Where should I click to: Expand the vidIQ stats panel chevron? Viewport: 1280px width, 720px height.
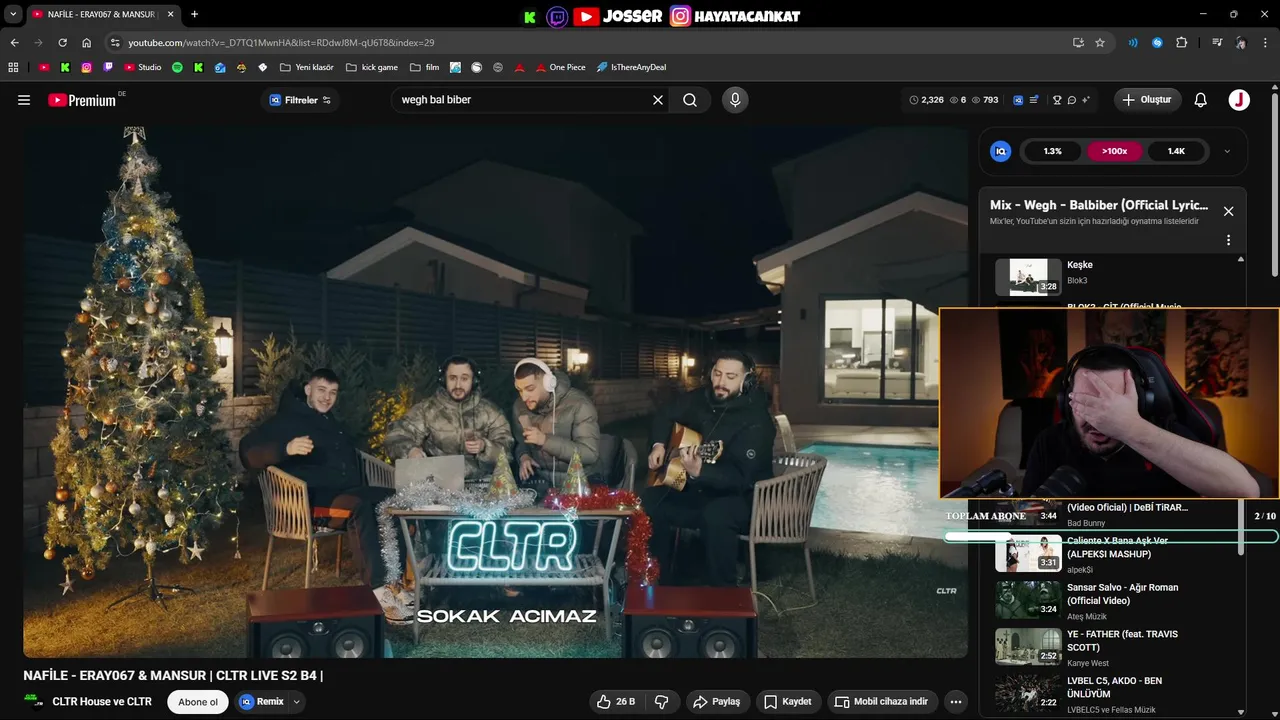[1227, 152]
